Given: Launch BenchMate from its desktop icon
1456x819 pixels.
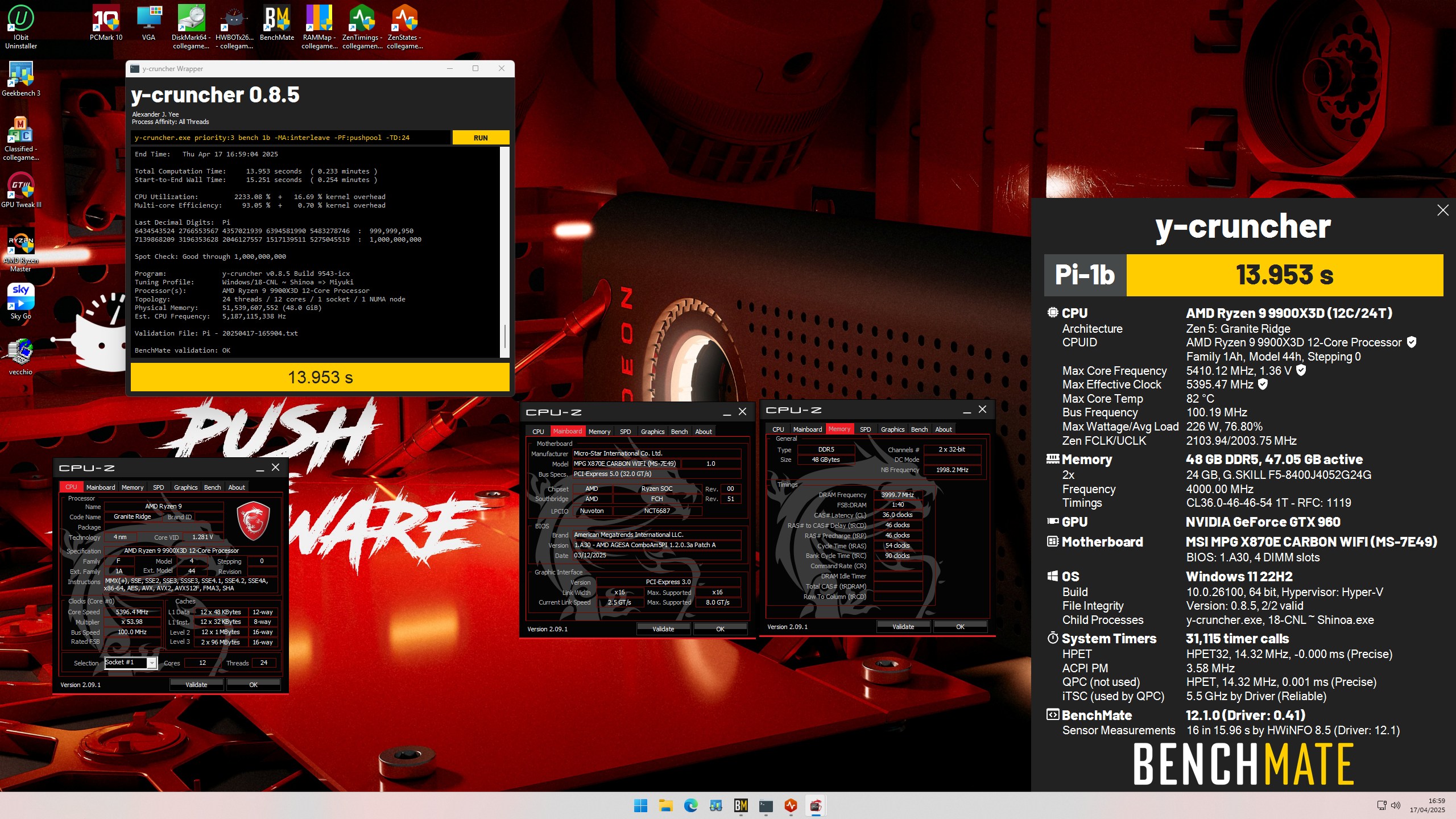Looking at the screenshot, I should [277, 23].
